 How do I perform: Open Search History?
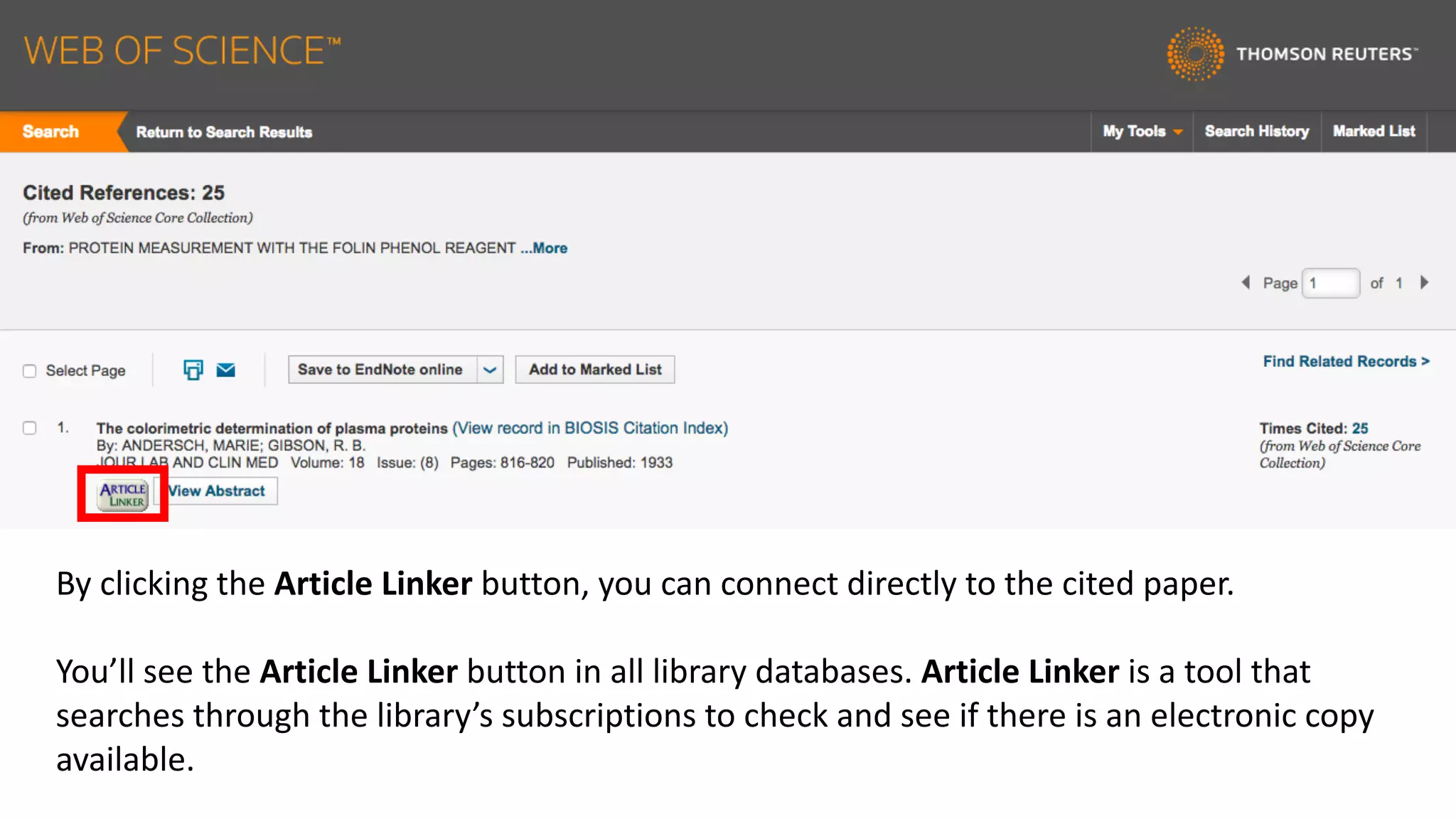[x=1256, y=132]
